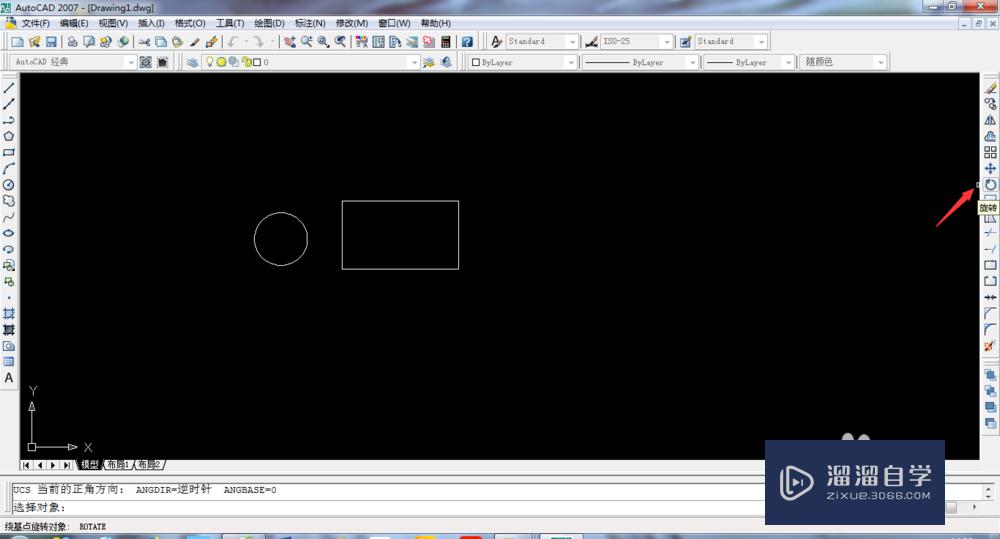Viewport: 1000px width, 539px height.
Task: Toggle layer 0 freeze sun icon
Action: point(221,62)
